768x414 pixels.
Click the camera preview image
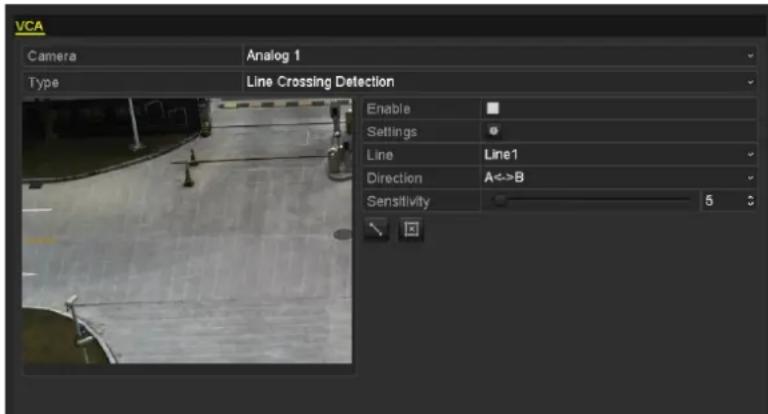(187, 231)
